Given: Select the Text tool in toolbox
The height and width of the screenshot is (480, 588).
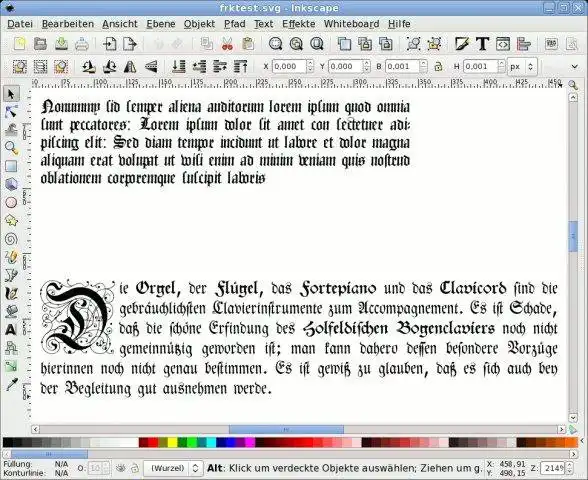Looking at the screenshot, I should (11, 330).
